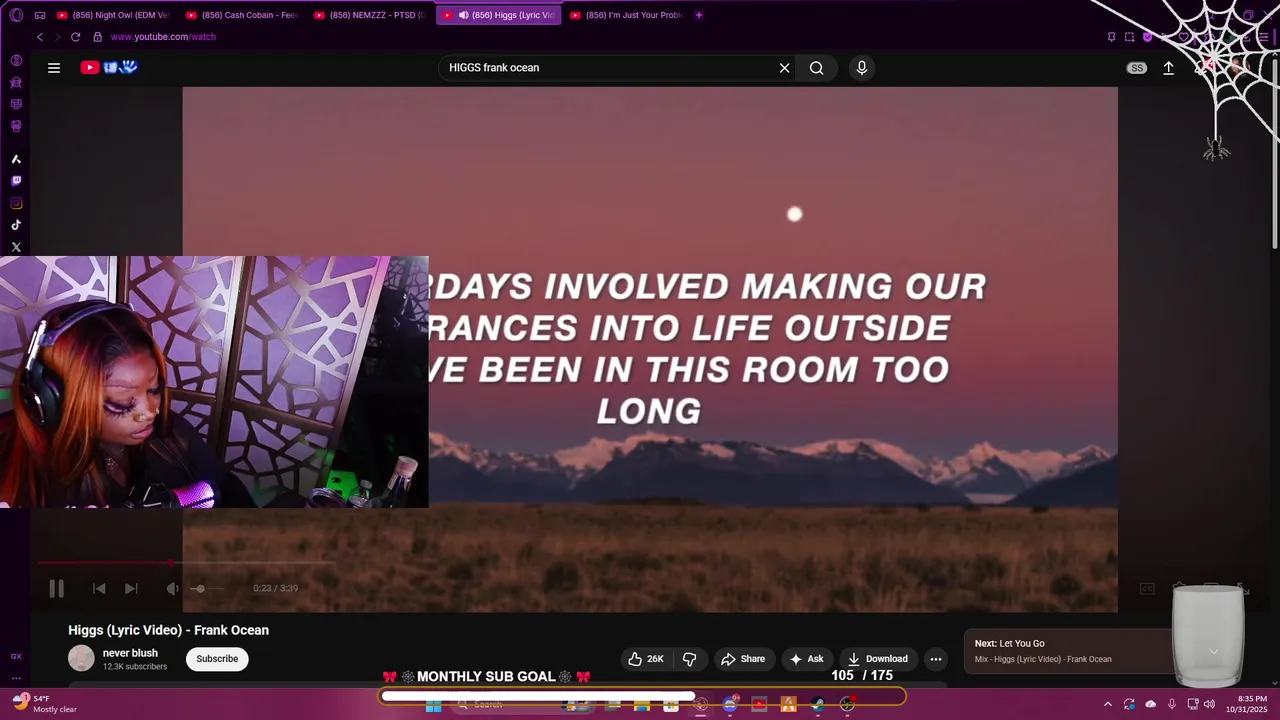
Task: Open the Steam taskbar icon
Action: pyautogui.click(x=818, y=704)
